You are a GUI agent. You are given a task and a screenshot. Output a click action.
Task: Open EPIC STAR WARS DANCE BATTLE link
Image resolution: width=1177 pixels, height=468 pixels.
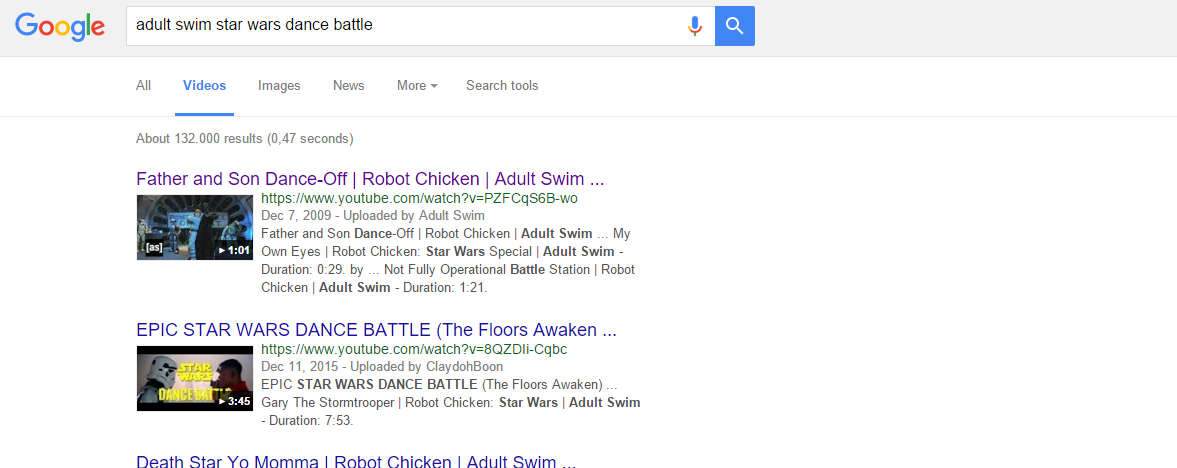coord(376,330)
